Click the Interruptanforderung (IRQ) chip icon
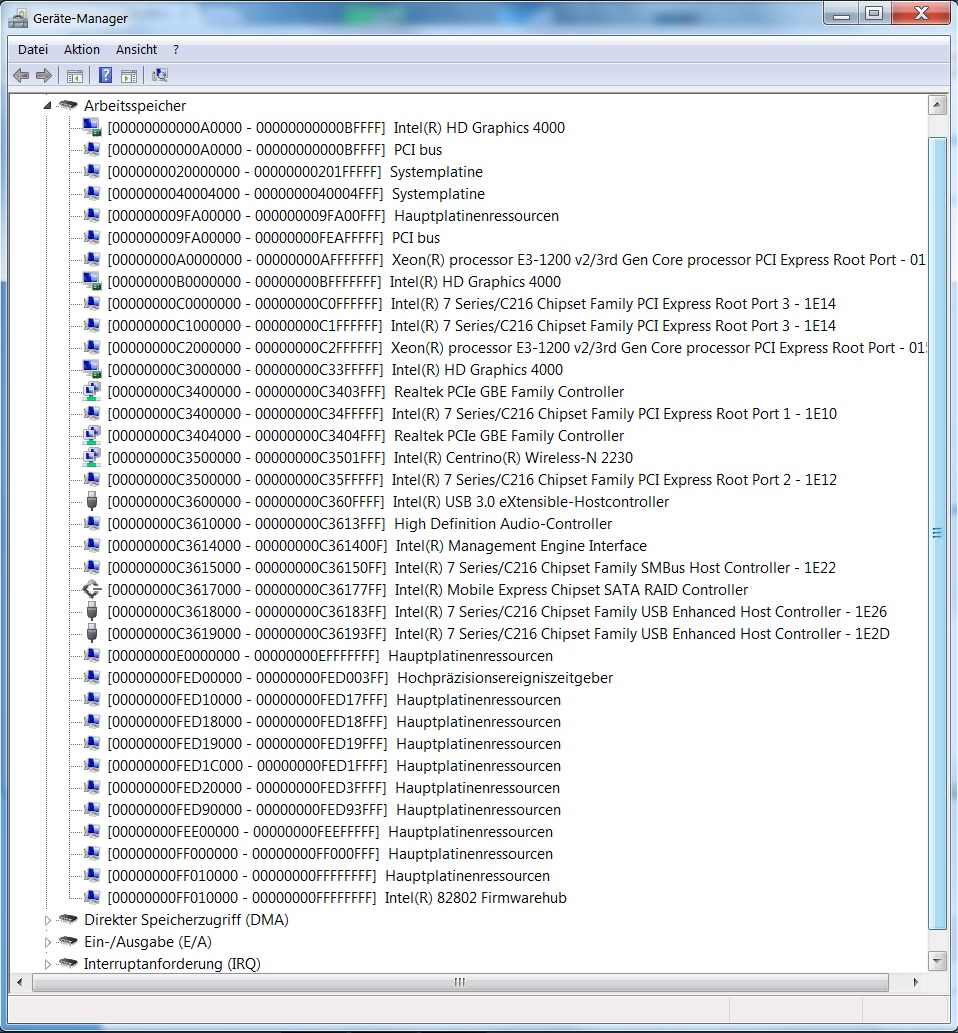 click(68, 963)
